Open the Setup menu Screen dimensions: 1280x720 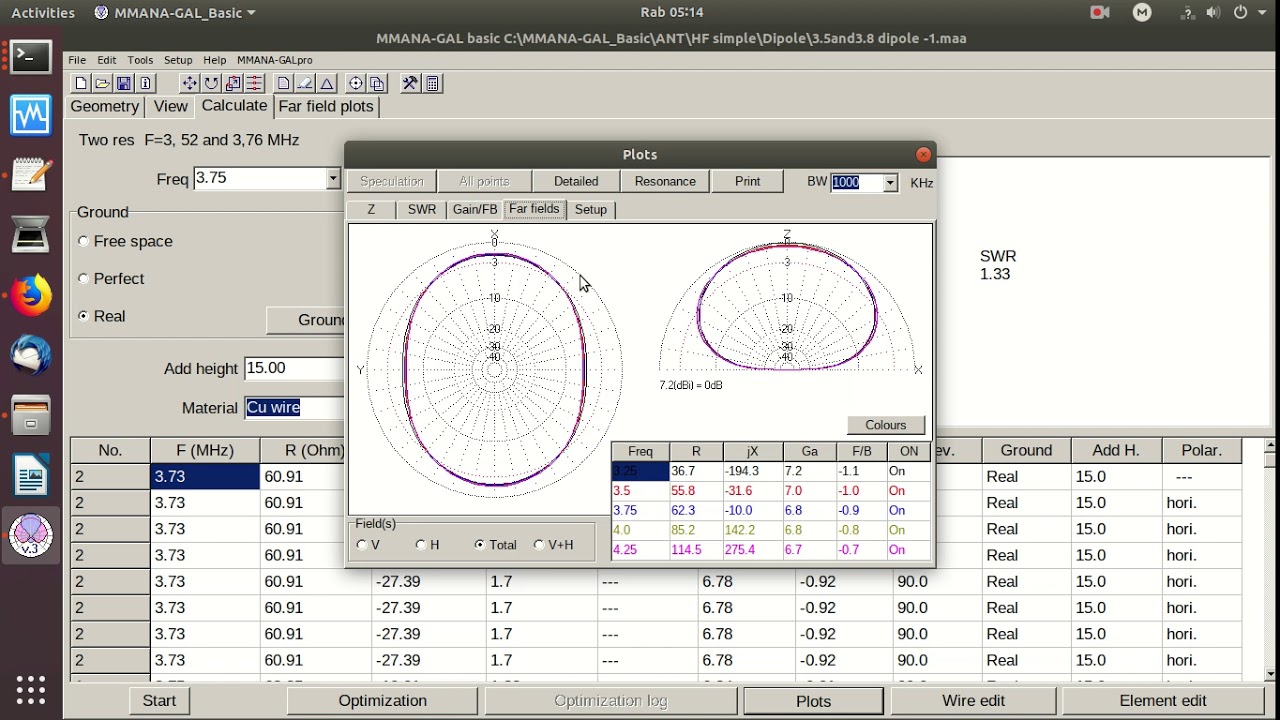178,60
